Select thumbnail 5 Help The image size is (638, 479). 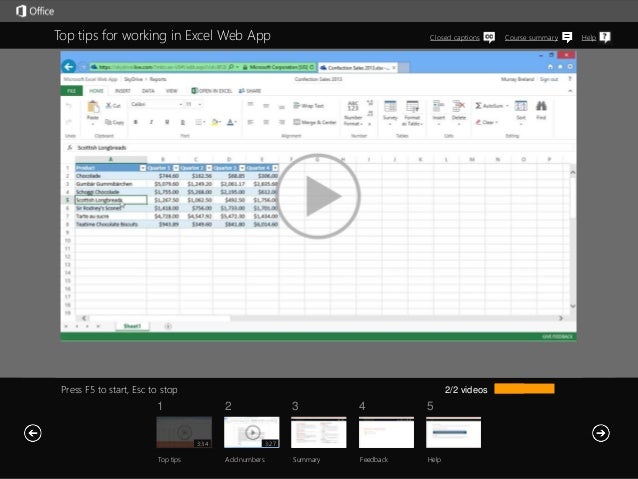coord(453,432)
